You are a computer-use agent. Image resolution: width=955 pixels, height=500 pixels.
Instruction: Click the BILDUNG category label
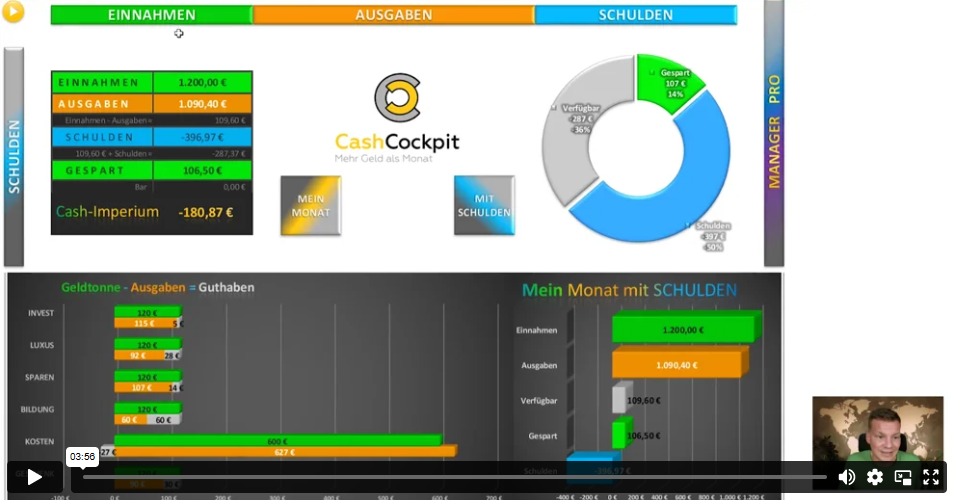(x=37, y=409)
